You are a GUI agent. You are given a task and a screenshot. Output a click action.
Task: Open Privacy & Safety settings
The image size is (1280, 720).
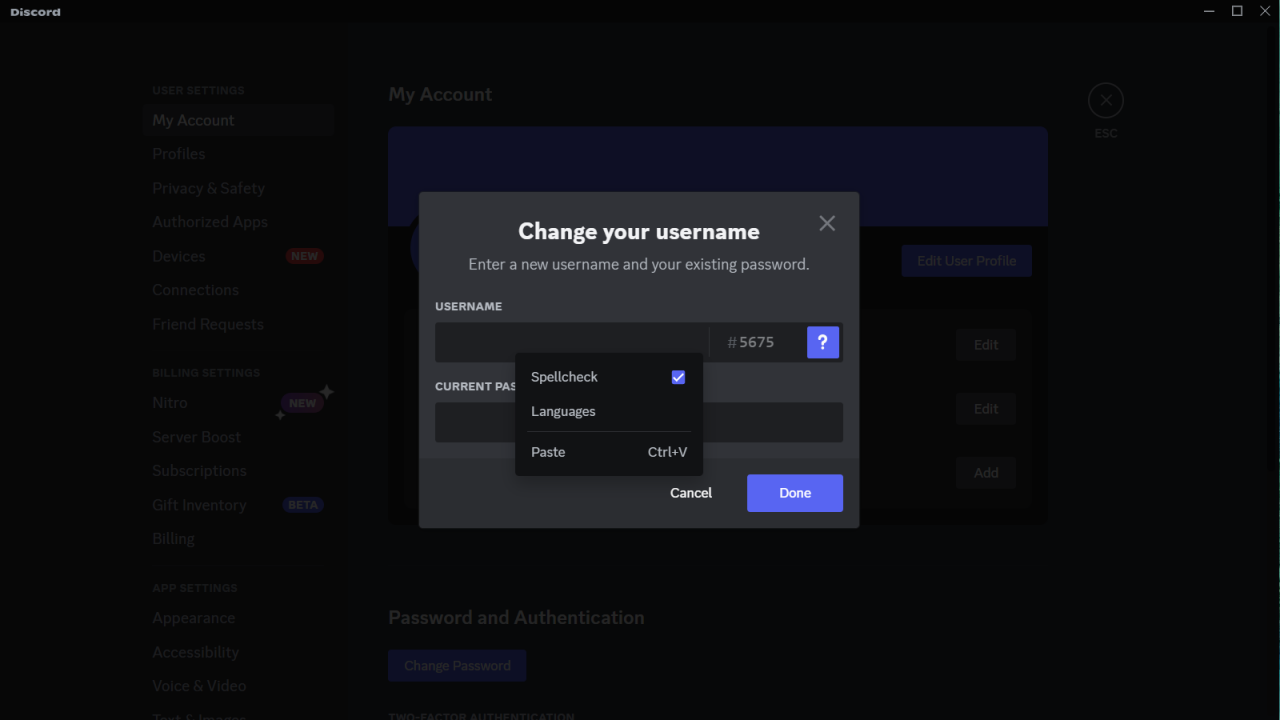click(208, 188)
